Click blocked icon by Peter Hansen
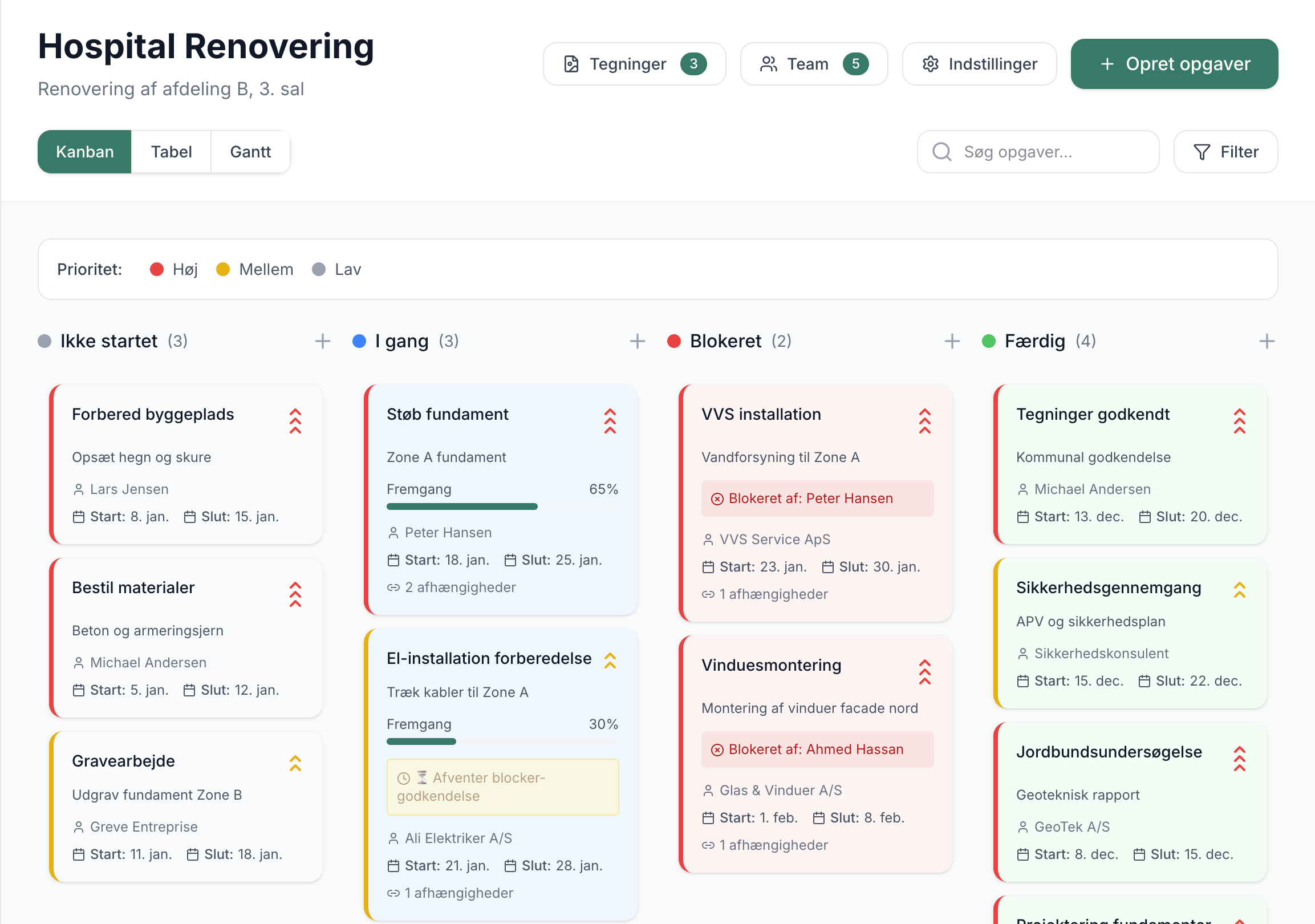Screen dimensions: 1315x924 coord(717,499)
